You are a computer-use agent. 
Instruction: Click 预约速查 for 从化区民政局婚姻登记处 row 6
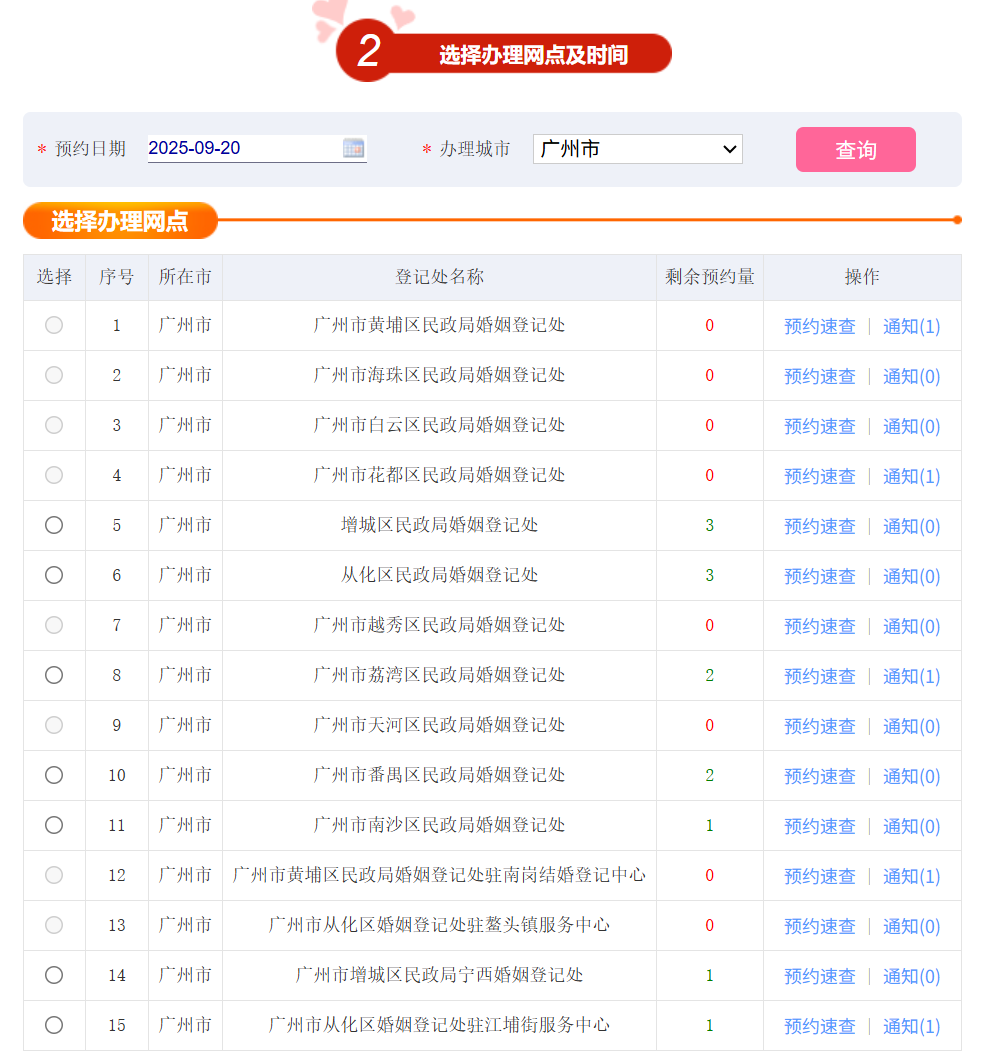(820, 576)
